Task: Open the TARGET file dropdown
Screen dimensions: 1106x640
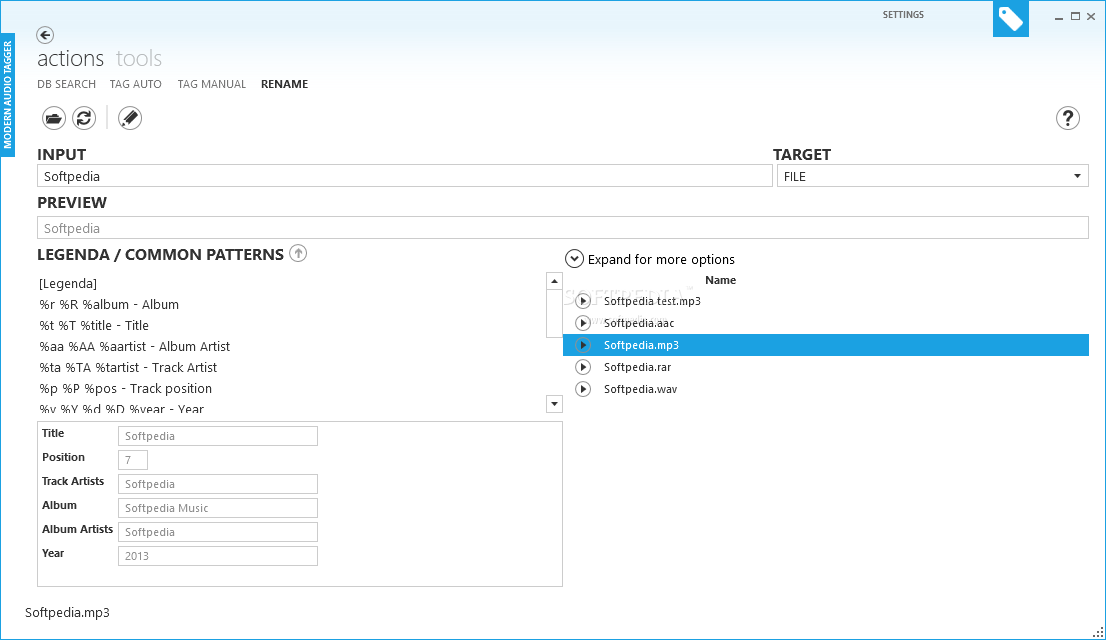Action: click(x=1077, y=176)
